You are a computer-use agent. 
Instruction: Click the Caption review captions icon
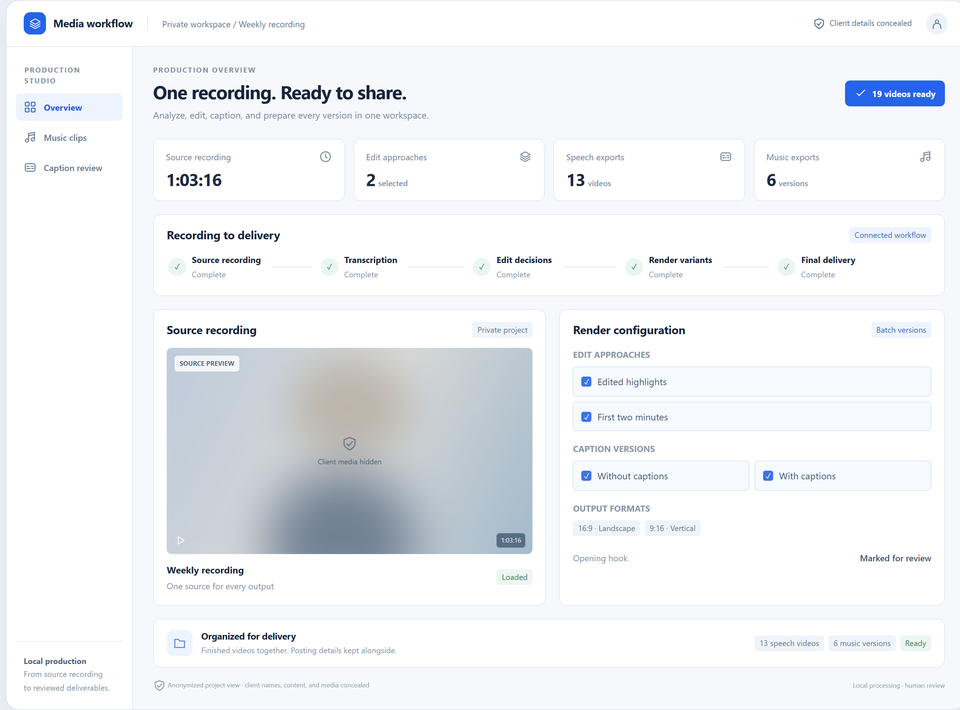30,168
